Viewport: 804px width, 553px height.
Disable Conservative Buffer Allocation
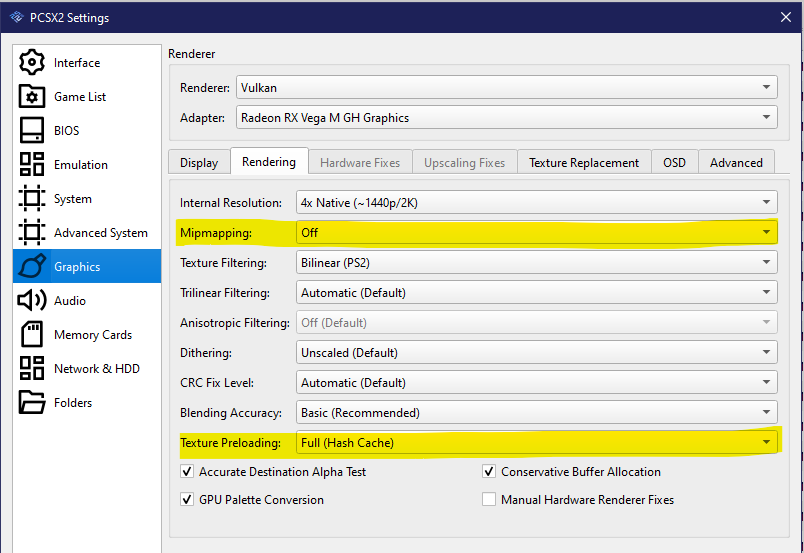click(489, 471)
